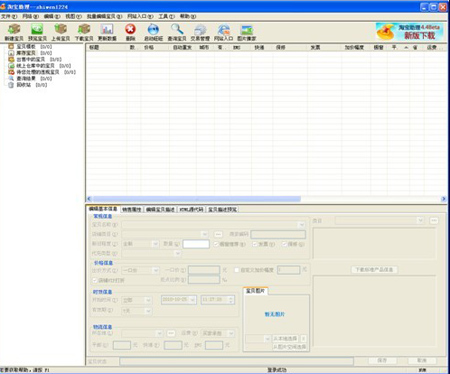The width and height of the screenshot is (450, 374).
Task: Open the 批量编辑宝贝 menu
Action: pyautogui.click(x=104, y=16)
